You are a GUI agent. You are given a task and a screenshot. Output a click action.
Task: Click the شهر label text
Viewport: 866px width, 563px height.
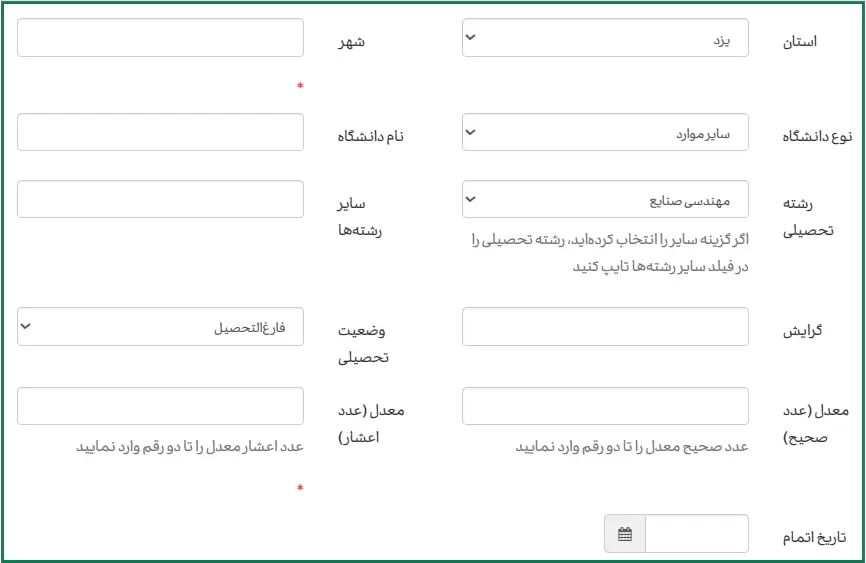pos(351,42)
